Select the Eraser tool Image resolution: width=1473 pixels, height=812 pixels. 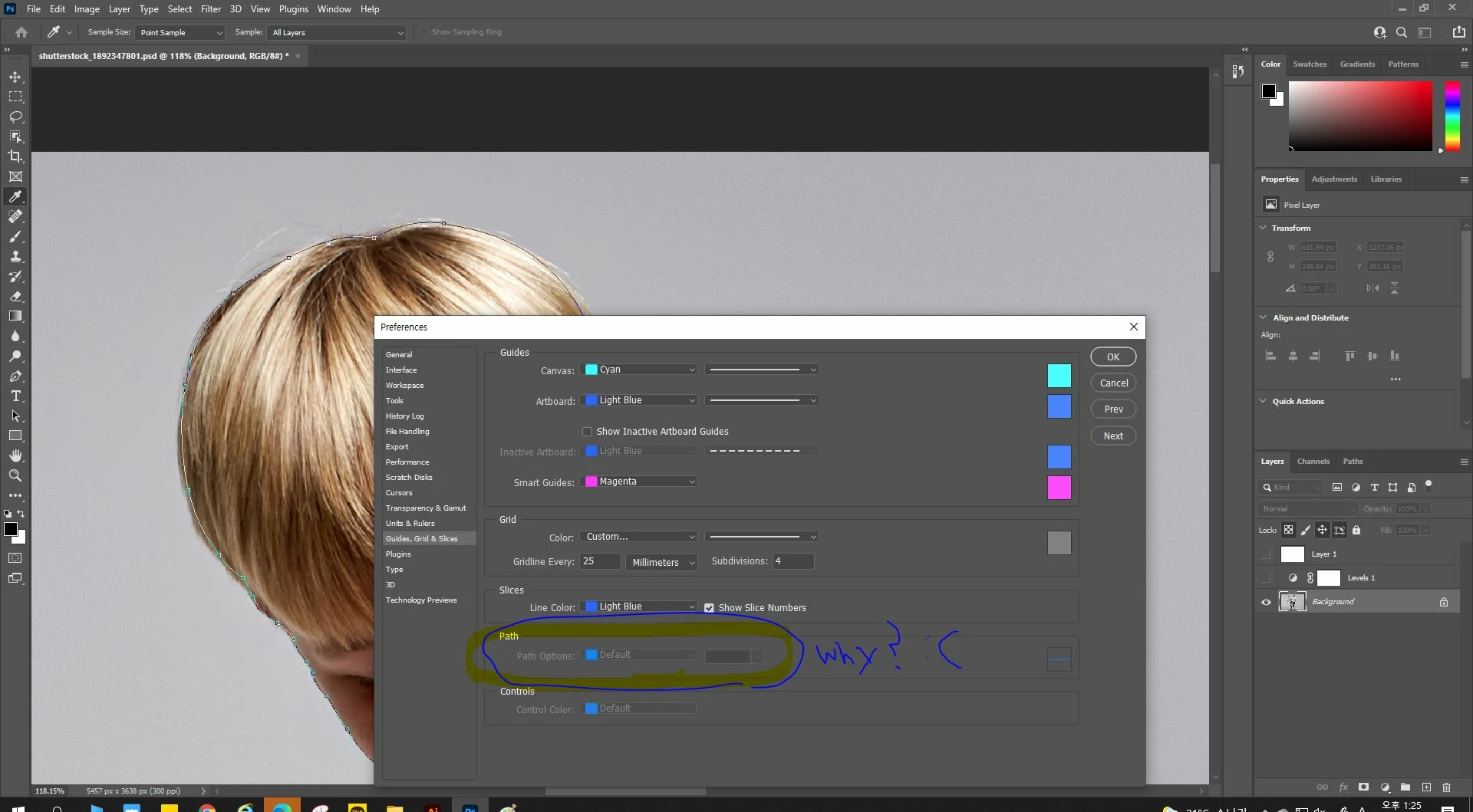point(15,296)
